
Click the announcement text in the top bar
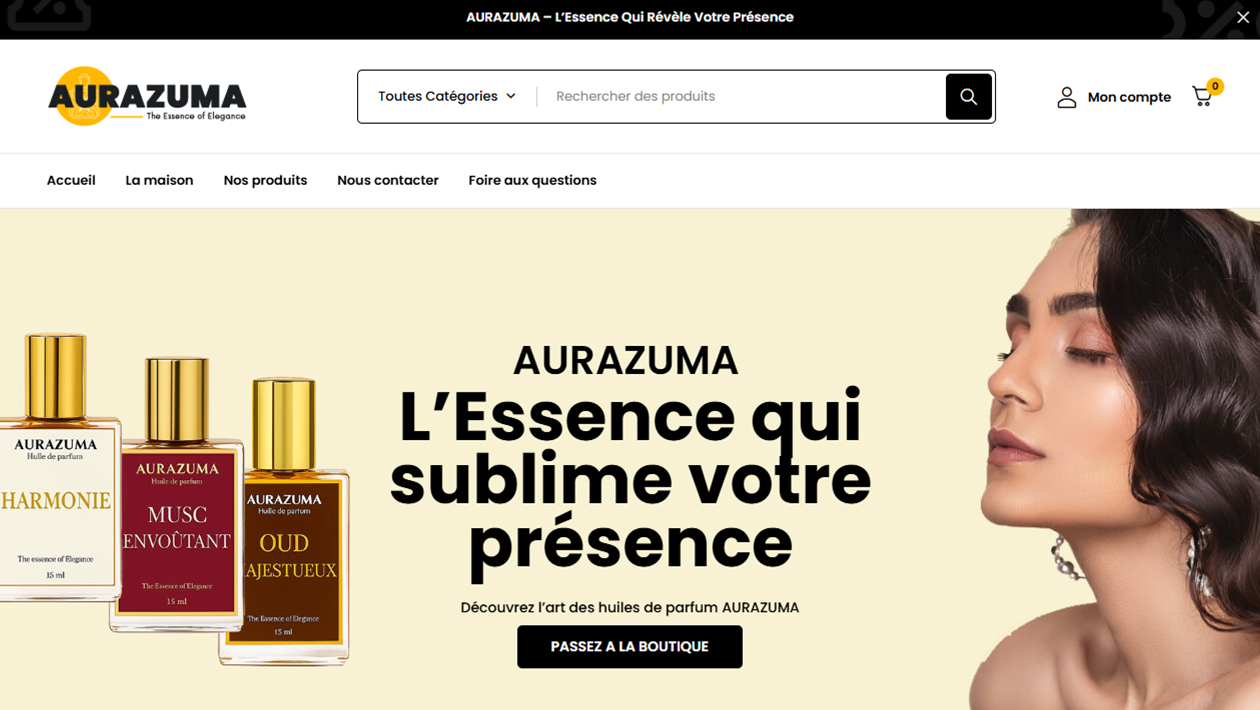click(630, 17)
